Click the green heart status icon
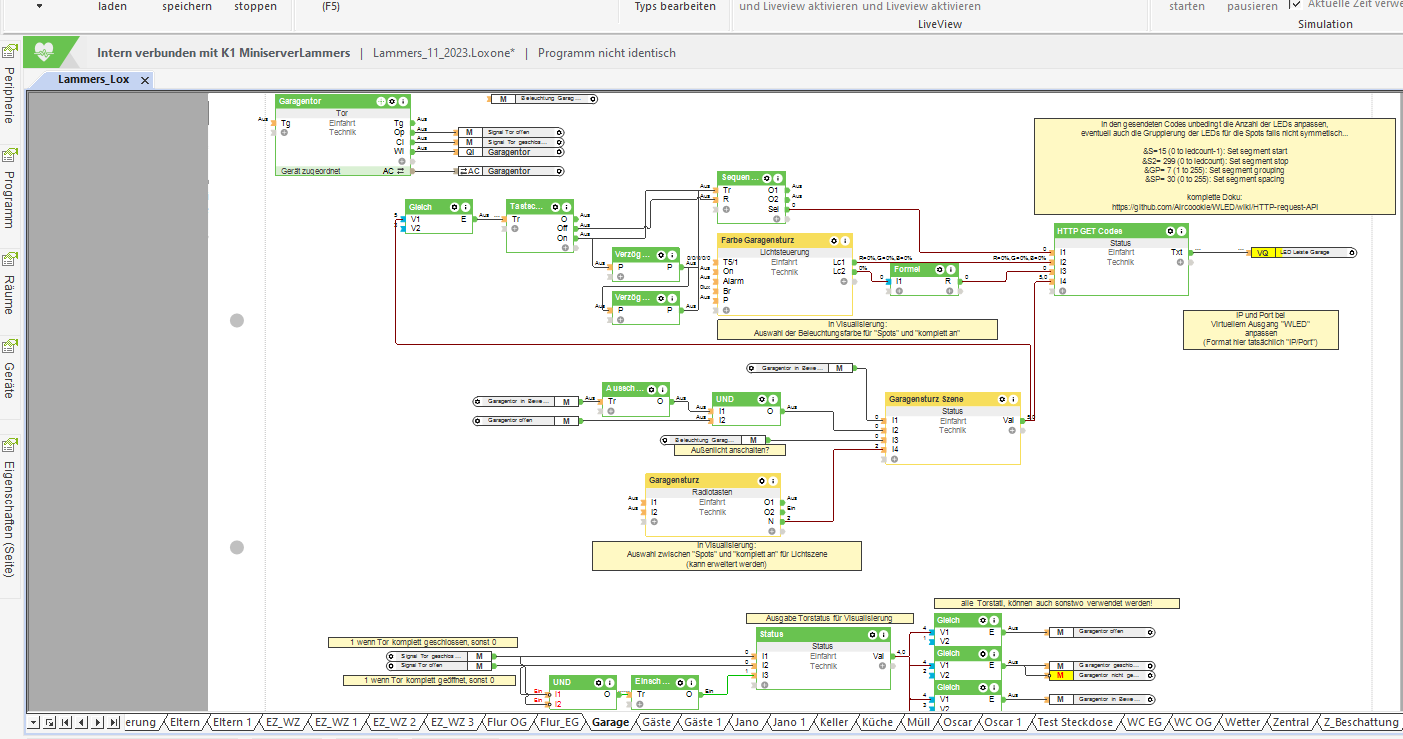This screenshot has width=1403, height=739. (43, 52)
